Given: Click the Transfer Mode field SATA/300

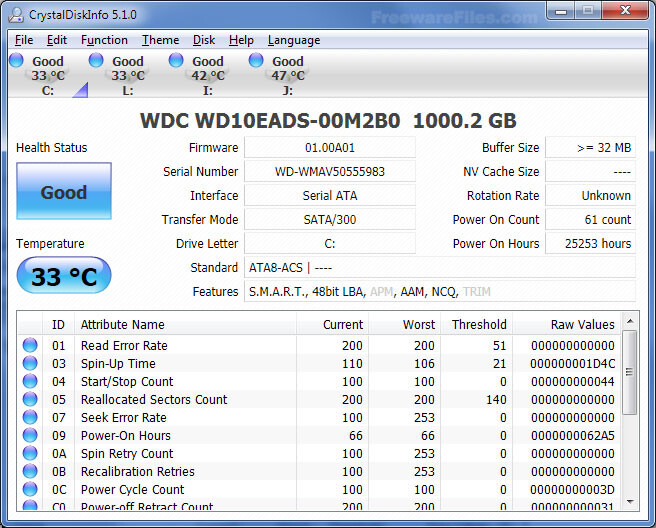Looking at the screenshot, I should coord(330,220).
